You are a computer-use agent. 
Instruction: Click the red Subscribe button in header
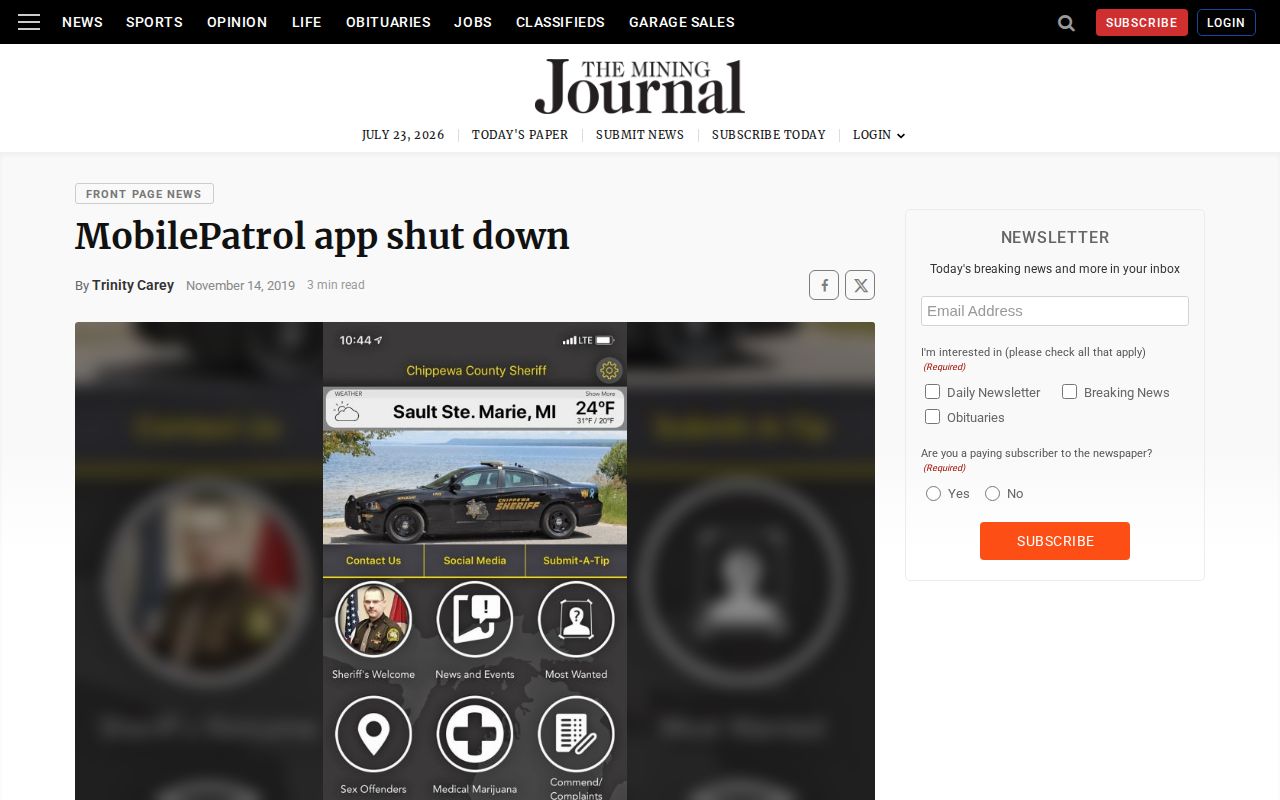coord(1141,22)
